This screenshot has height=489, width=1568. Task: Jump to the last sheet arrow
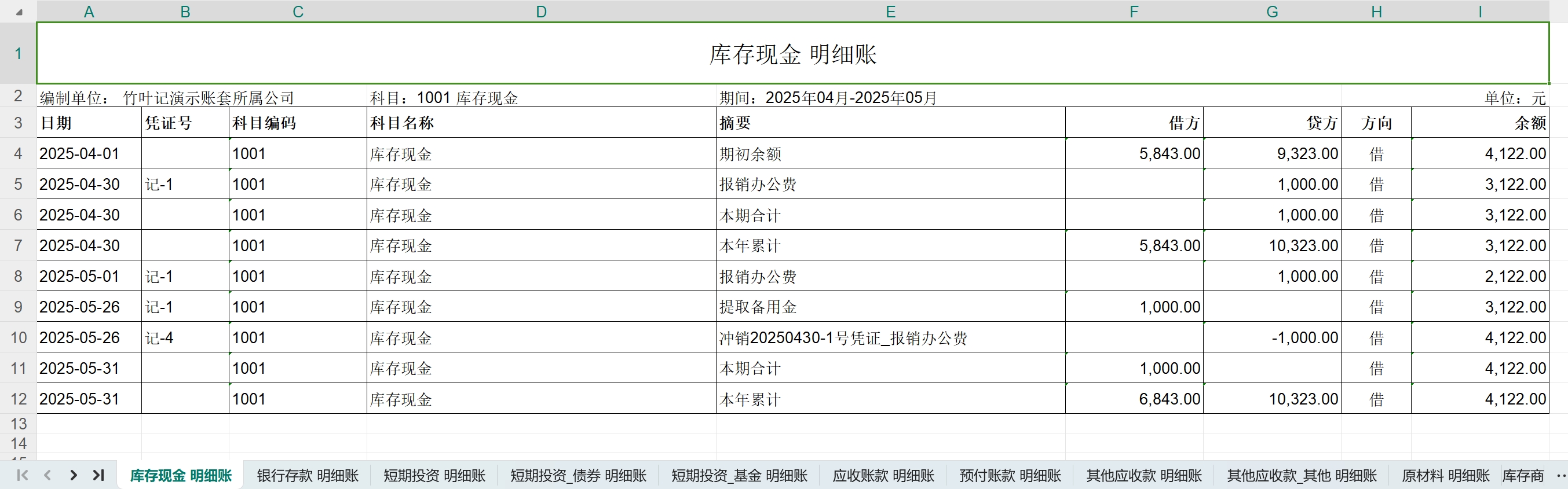pyautogui.click(x=98, y=475)
